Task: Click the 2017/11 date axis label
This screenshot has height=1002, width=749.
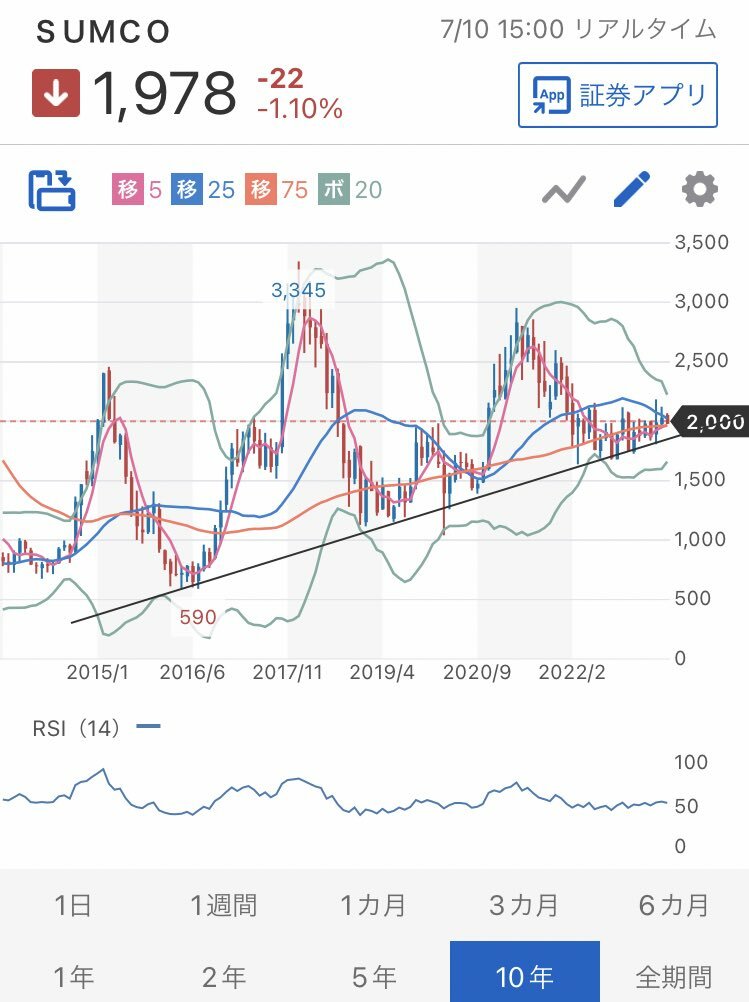Action: pos(287,672)
